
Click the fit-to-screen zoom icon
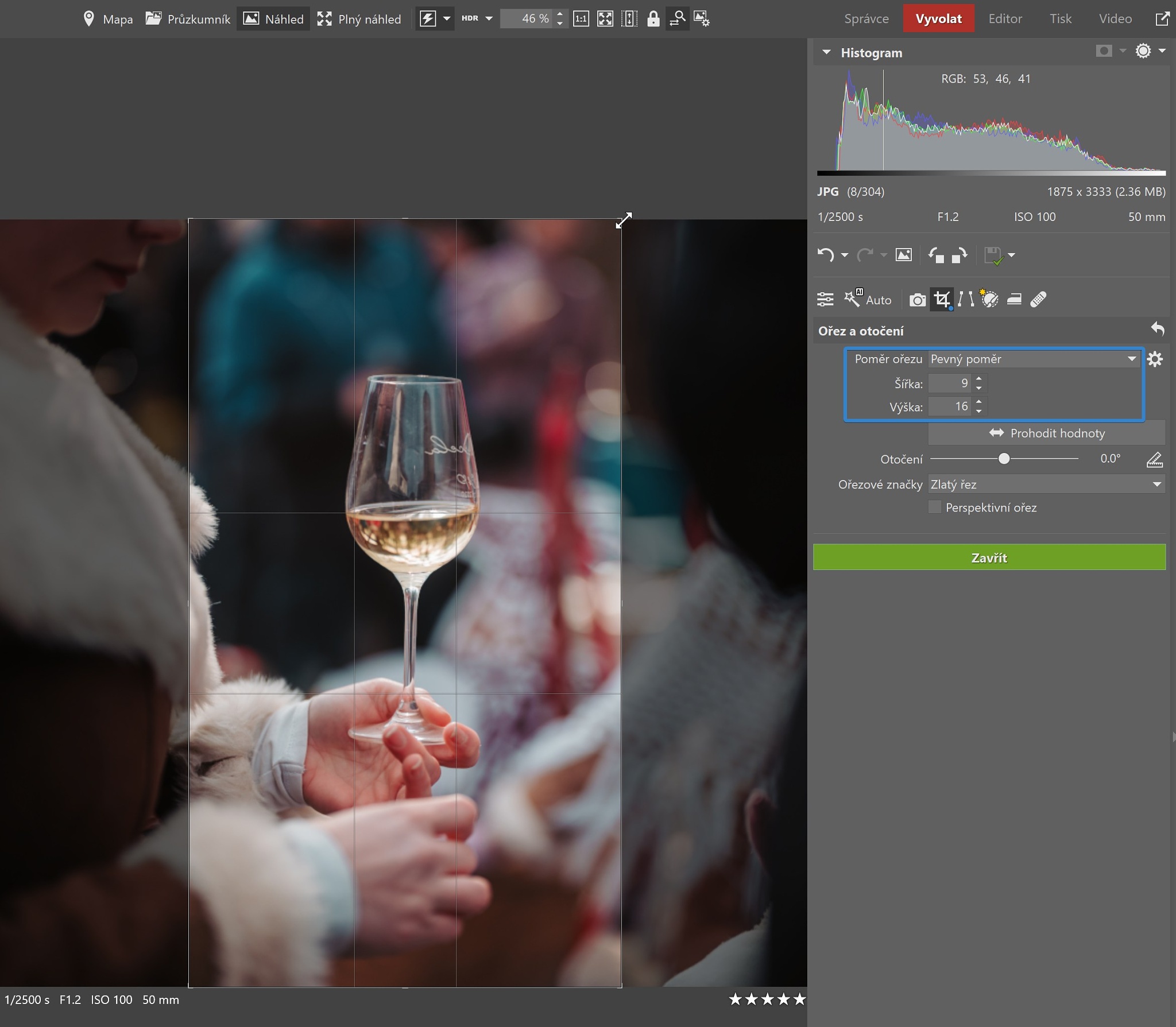tap(605, 18)
